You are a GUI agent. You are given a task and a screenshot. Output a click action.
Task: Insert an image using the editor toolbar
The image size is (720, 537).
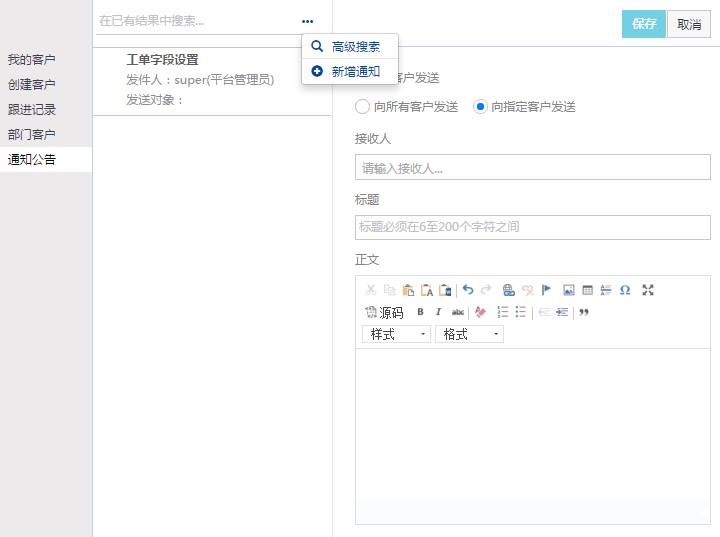point(569,290)
